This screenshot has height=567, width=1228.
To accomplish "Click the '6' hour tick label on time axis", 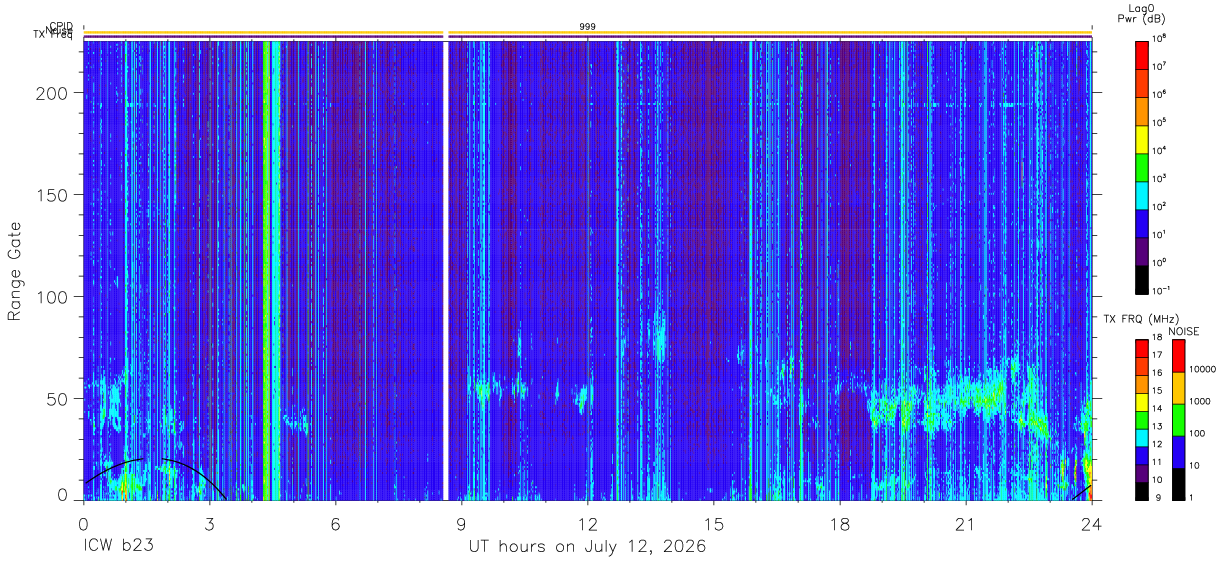I will [x=335, y=524].
